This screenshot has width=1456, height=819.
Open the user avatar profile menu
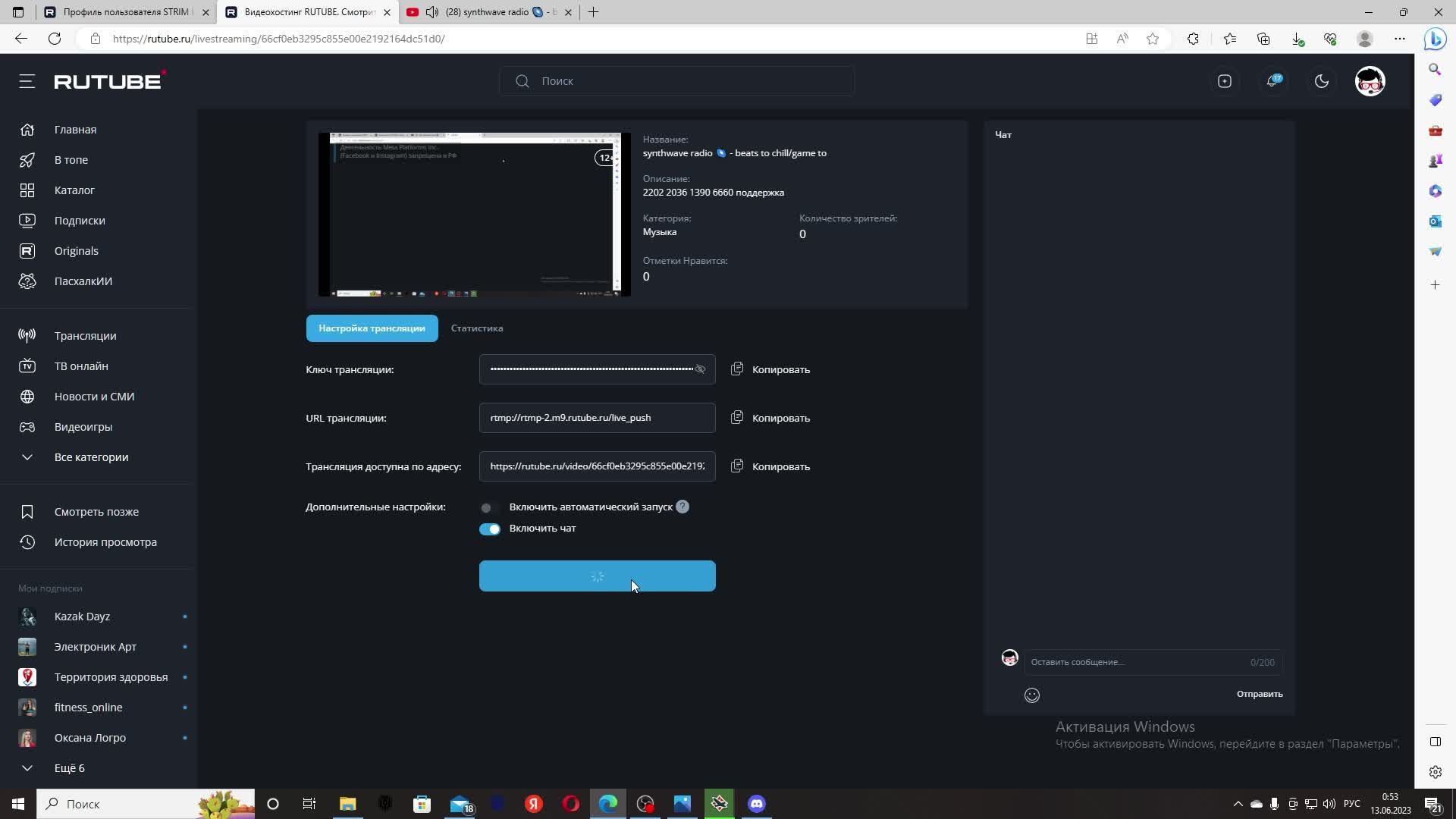point(1370,81)
